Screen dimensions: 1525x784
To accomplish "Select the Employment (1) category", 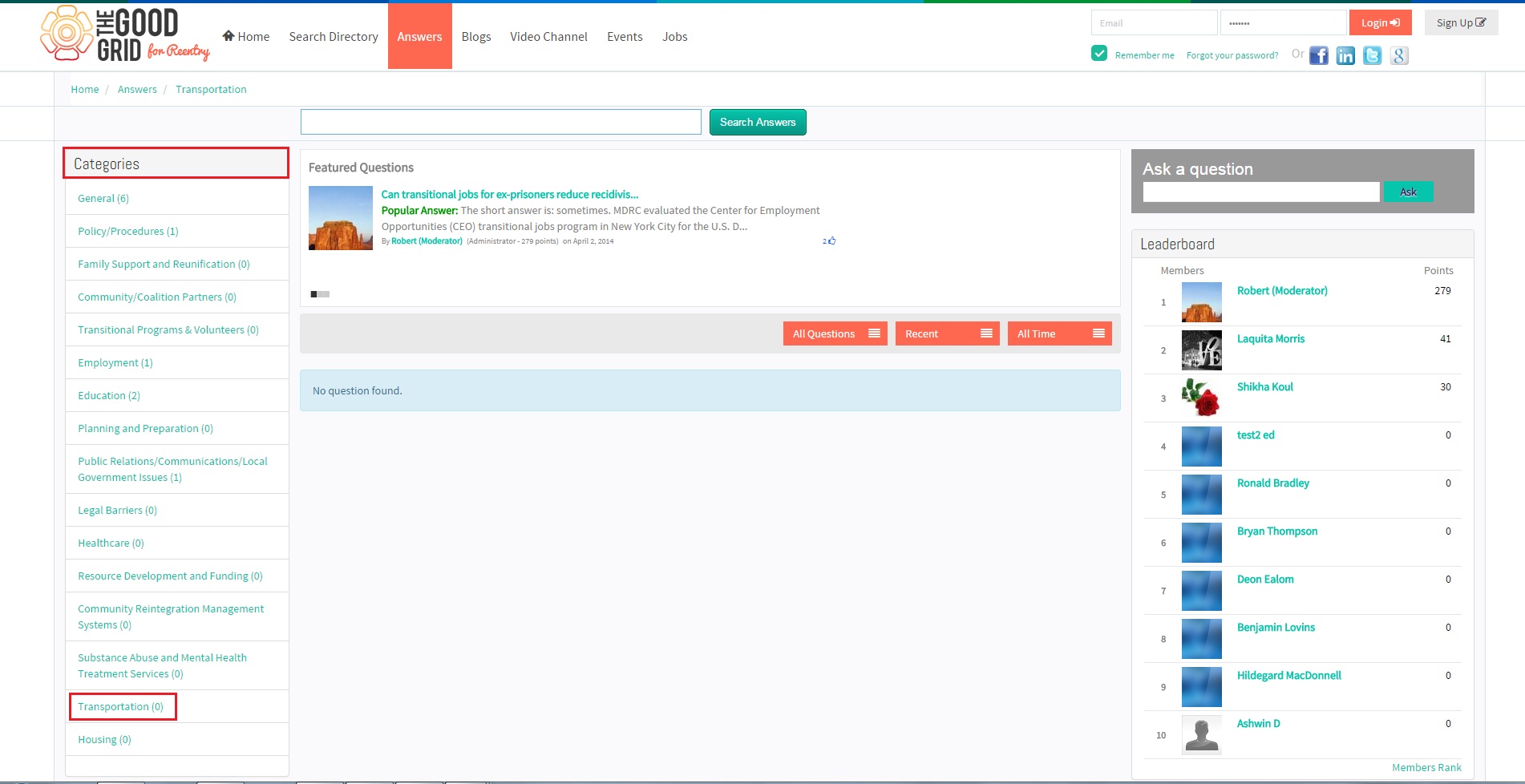I will (x=115, y=362).
